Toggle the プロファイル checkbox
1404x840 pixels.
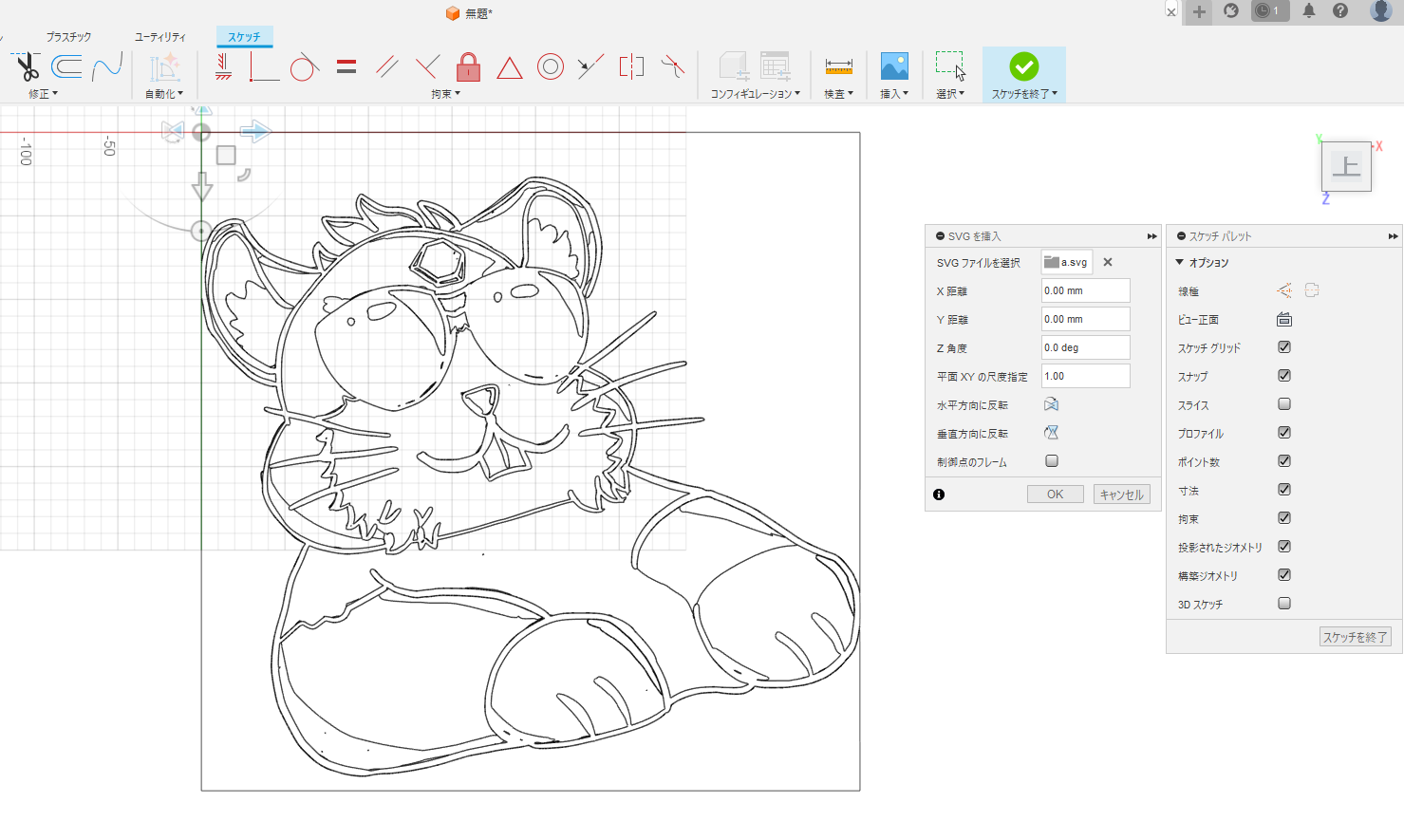tap(1284, 433)
